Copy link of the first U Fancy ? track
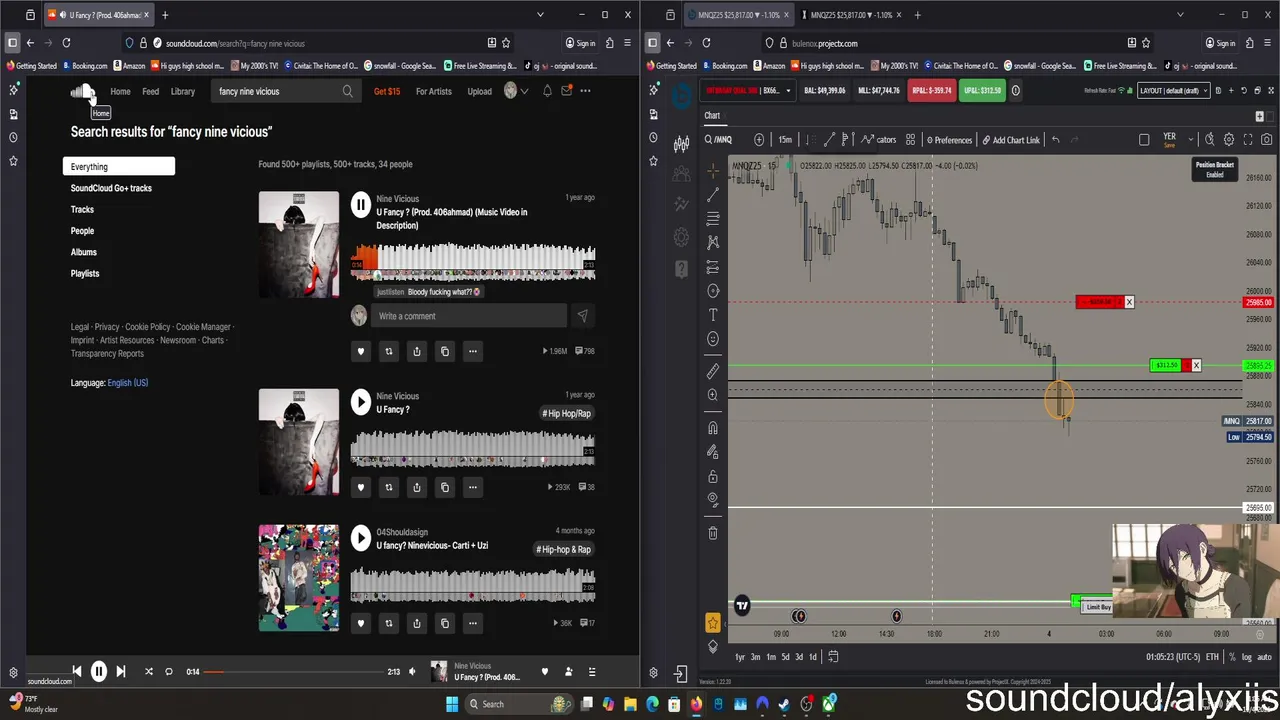 pyautogui.click(x=445, y=351)
